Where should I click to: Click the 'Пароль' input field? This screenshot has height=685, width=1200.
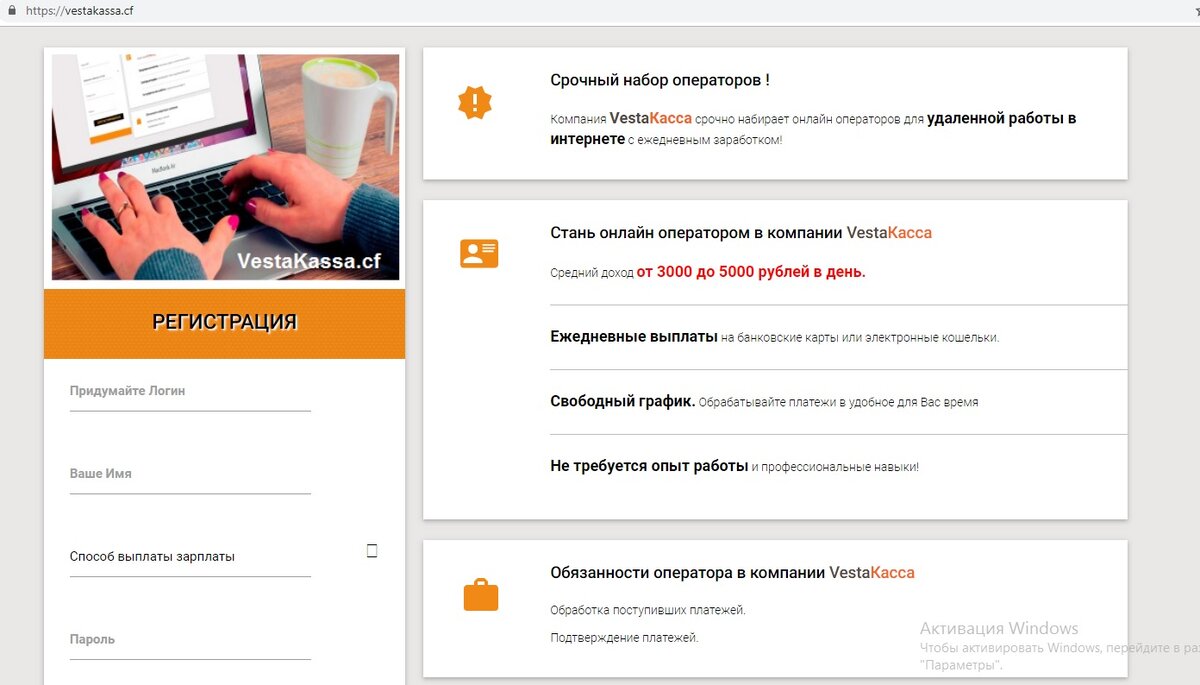click(190, 640)
